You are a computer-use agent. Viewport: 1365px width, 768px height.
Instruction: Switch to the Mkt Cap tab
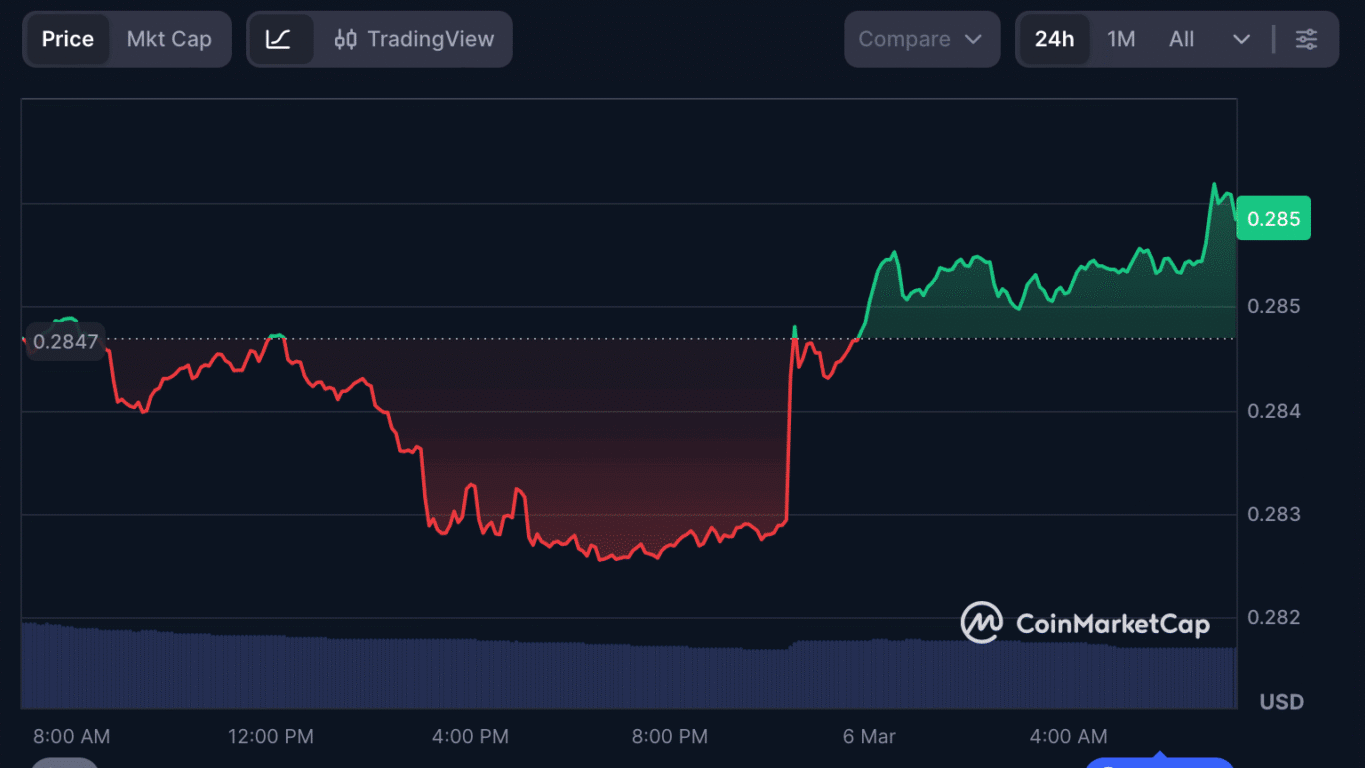169,40
